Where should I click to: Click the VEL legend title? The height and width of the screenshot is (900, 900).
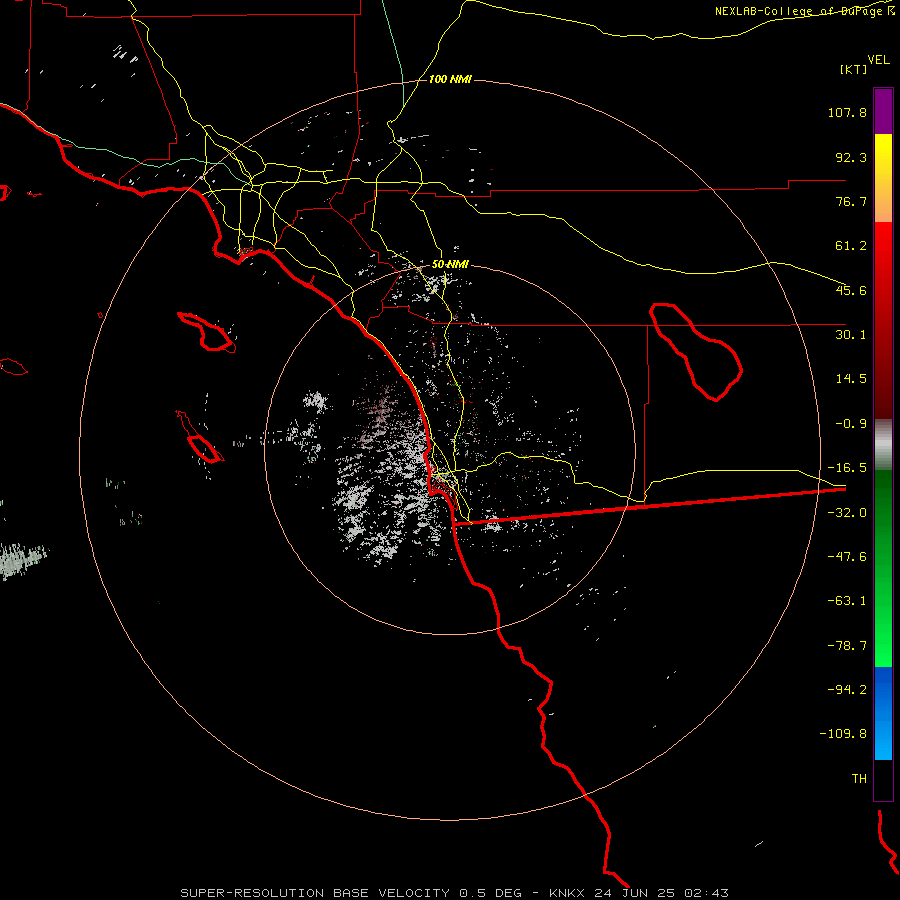[878, 60]
